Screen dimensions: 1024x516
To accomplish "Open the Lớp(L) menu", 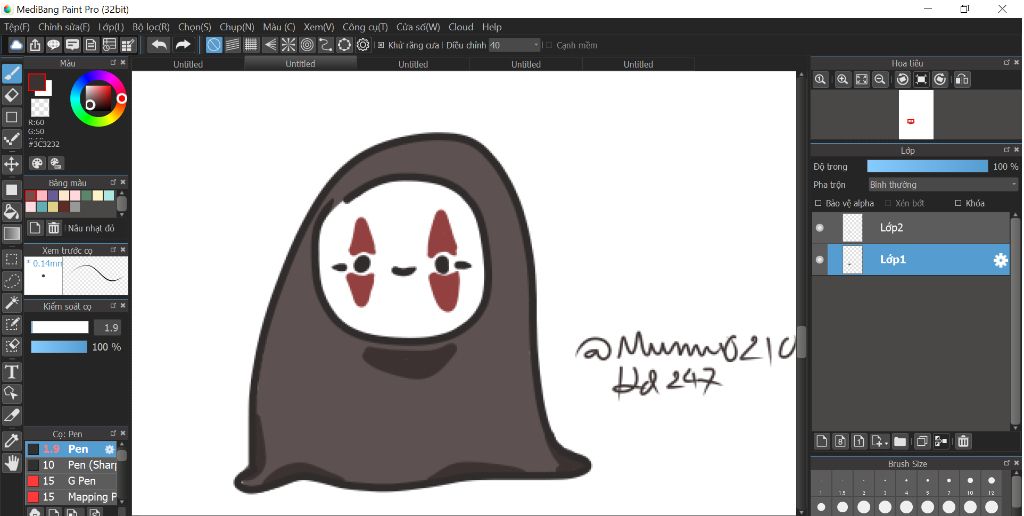I will 111,27.
